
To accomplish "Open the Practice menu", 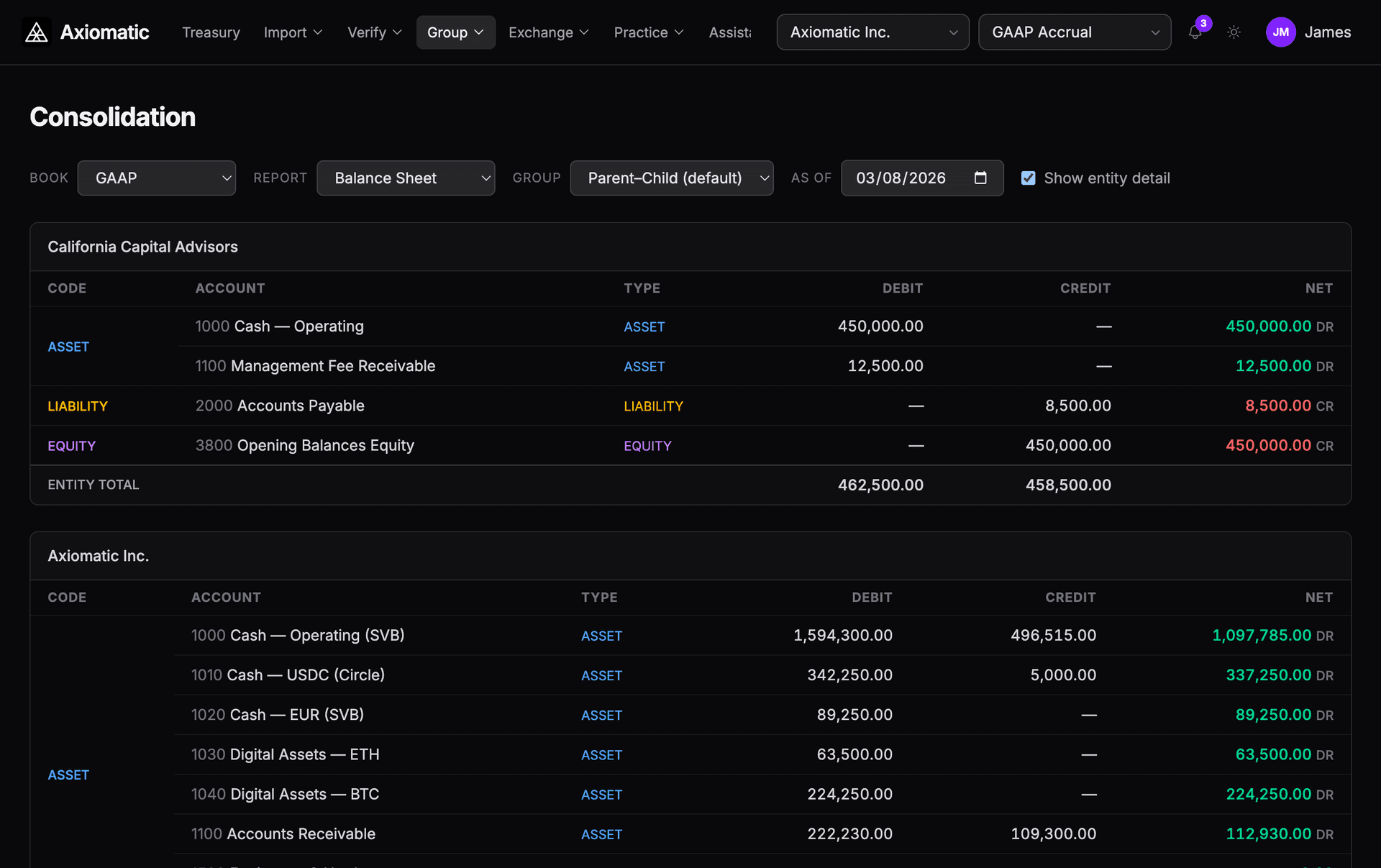I will pos(648,32).
